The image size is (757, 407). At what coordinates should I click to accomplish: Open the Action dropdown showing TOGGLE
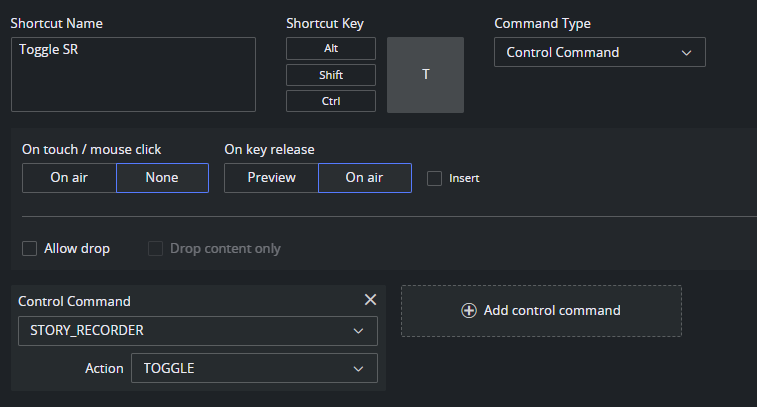(x=254, y=368)
